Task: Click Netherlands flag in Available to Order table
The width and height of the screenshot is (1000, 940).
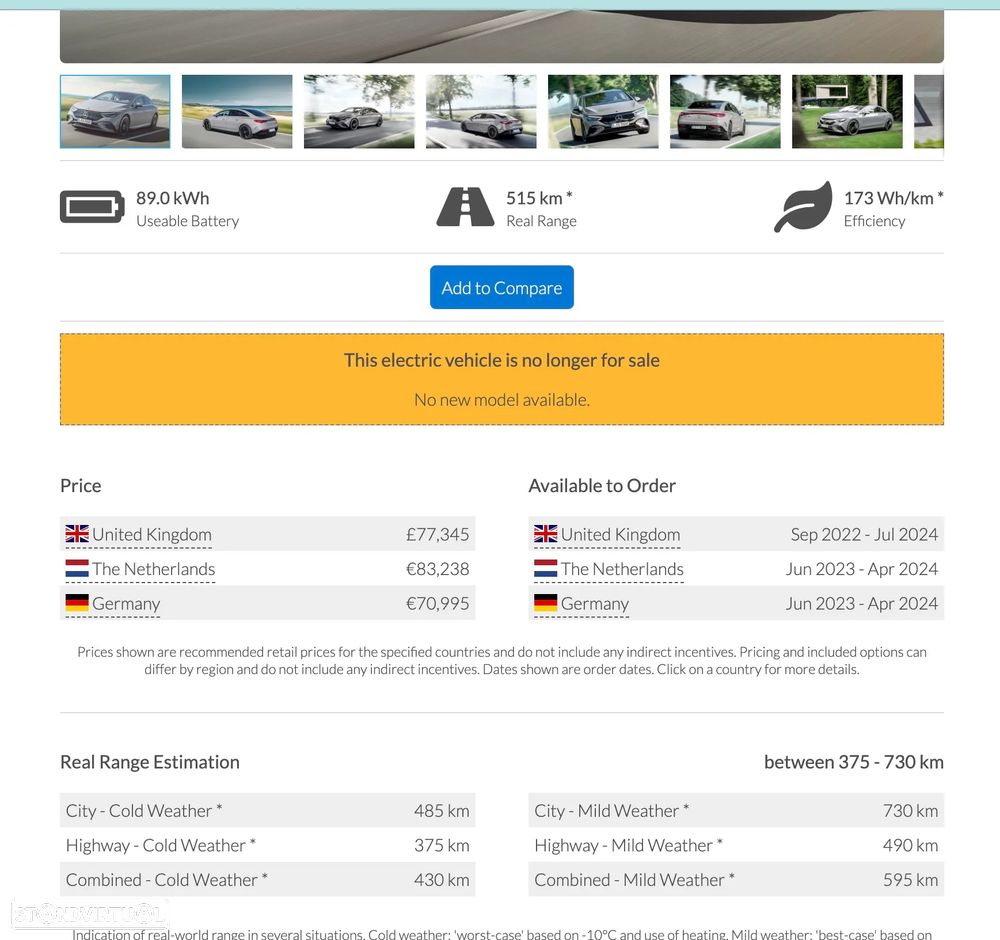Action: point(546,568)
